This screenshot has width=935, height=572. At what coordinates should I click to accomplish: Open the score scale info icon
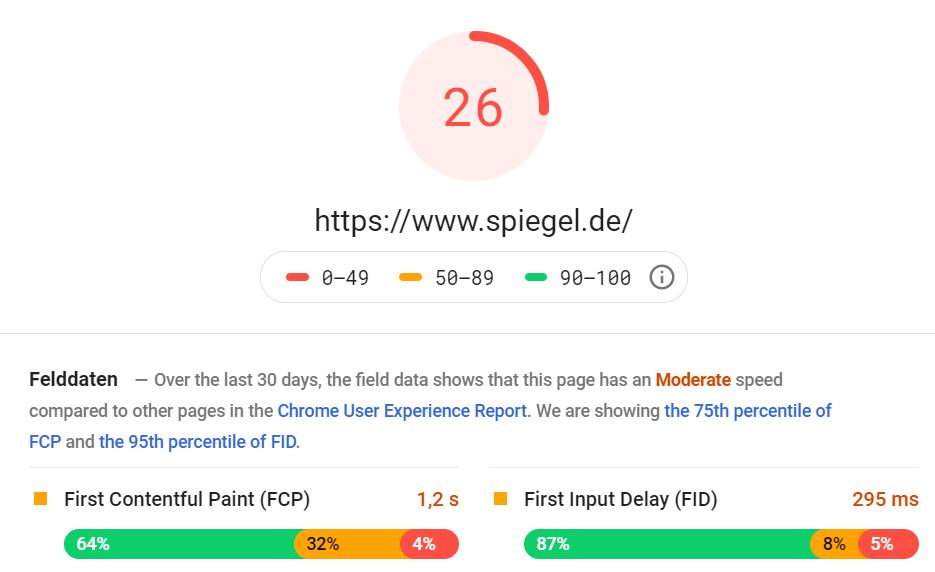(661, 277)
